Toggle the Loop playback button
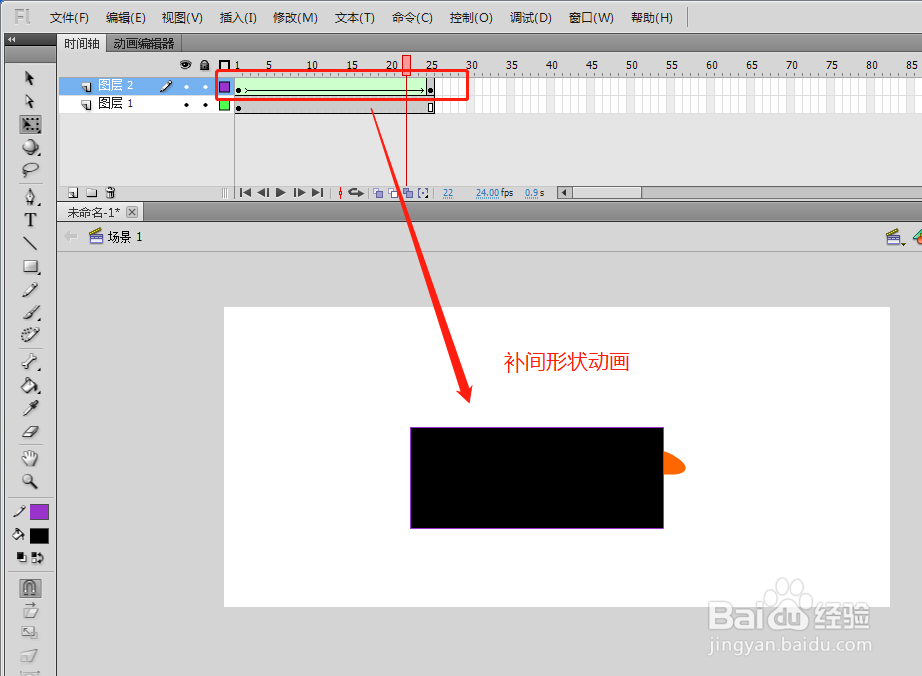Image resolution: width=922 pixels, height=676 pixels. coord(356,192)
